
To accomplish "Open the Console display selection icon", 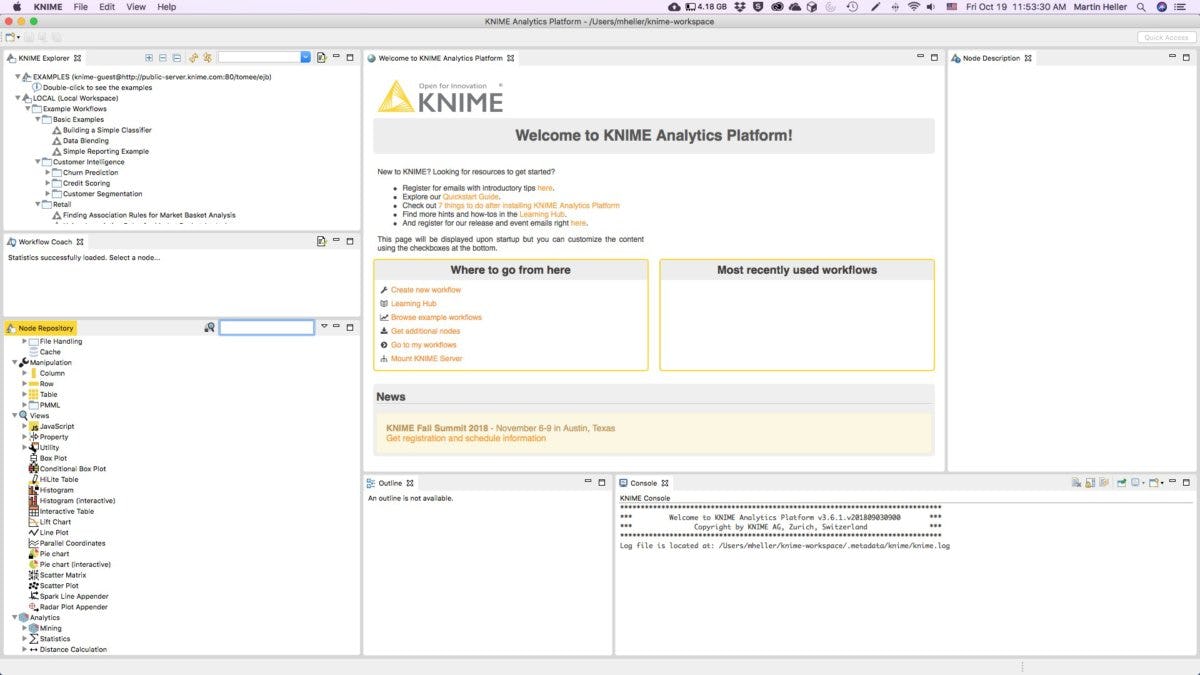I will coord(1136,482).
